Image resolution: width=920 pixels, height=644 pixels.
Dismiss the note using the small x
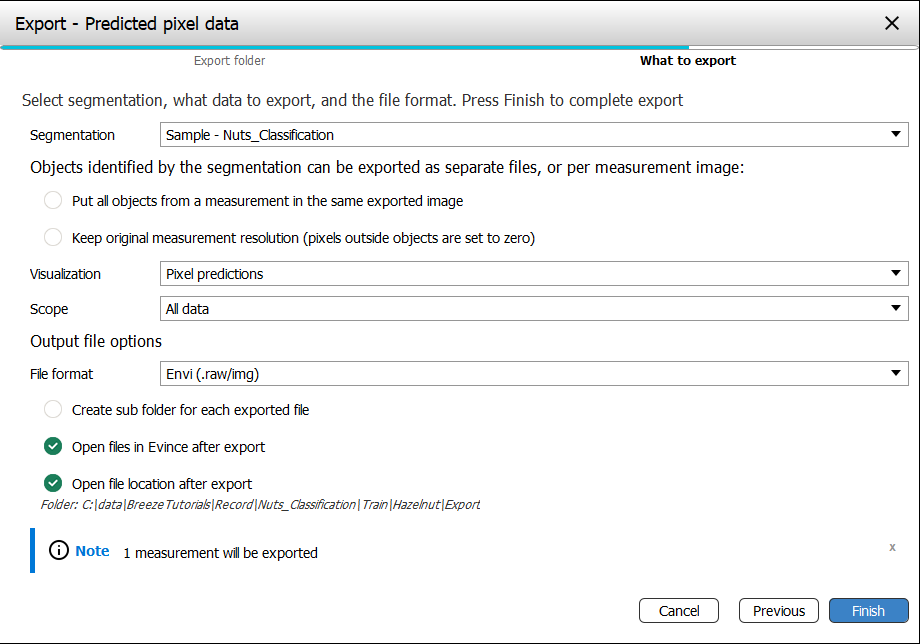(x=892, y=547)
